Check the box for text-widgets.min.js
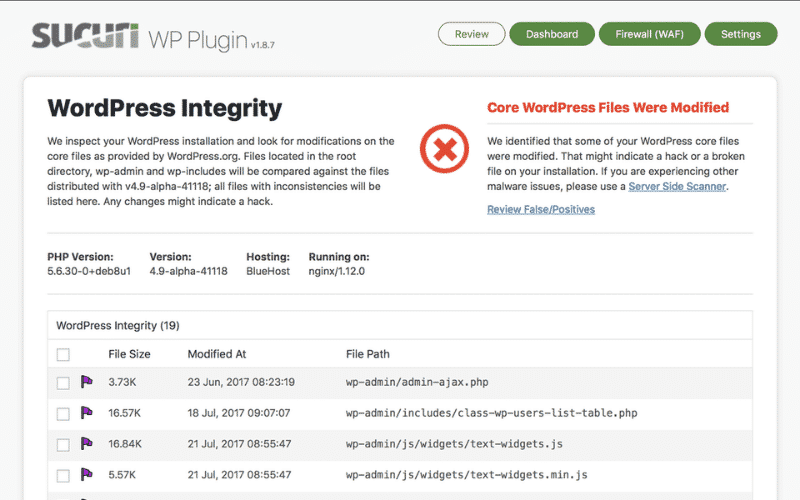This screenshot has width=800, height=500. click(x=63, y=476)
